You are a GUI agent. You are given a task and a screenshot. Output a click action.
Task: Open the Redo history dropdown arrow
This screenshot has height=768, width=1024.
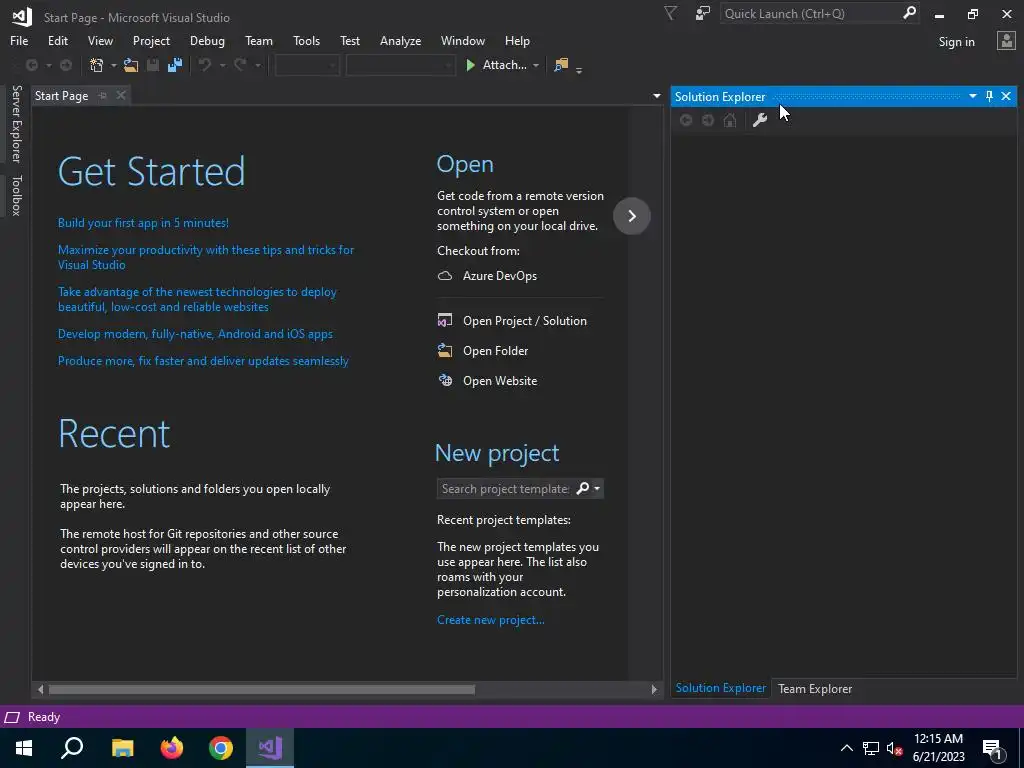click(x=258, y=65)
